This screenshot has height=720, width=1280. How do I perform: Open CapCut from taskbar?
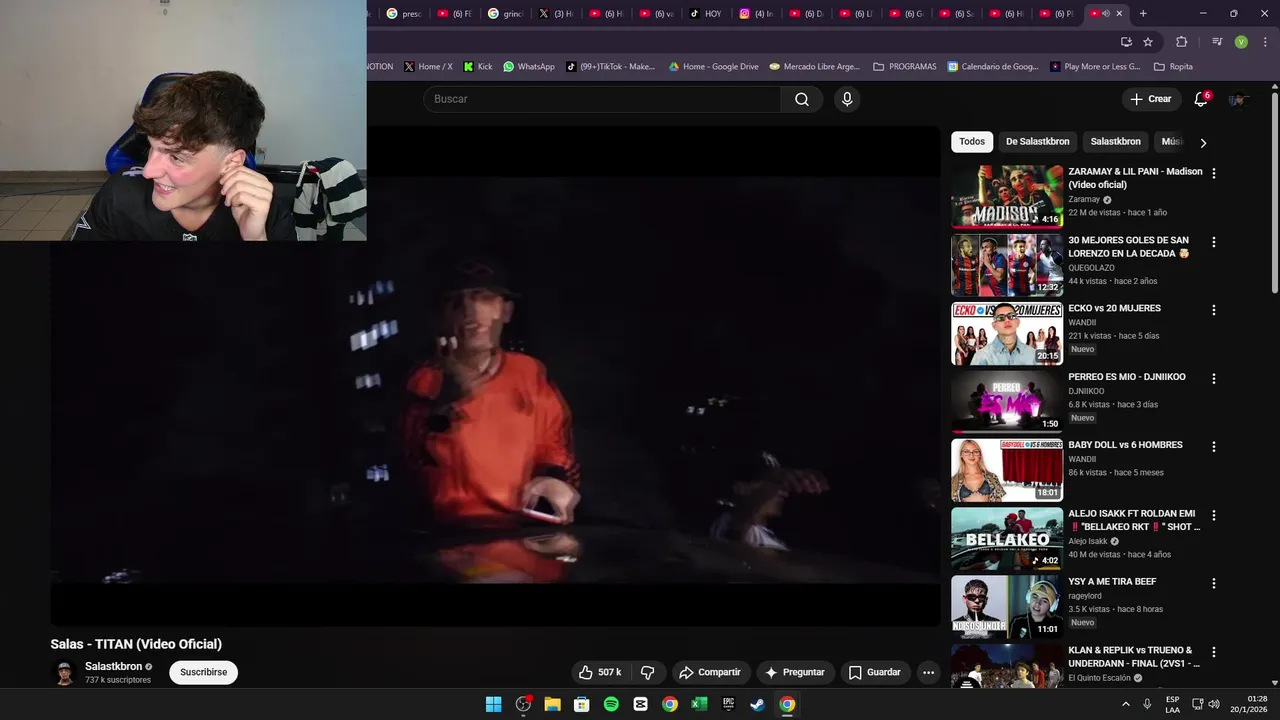(x=640, y=704)
